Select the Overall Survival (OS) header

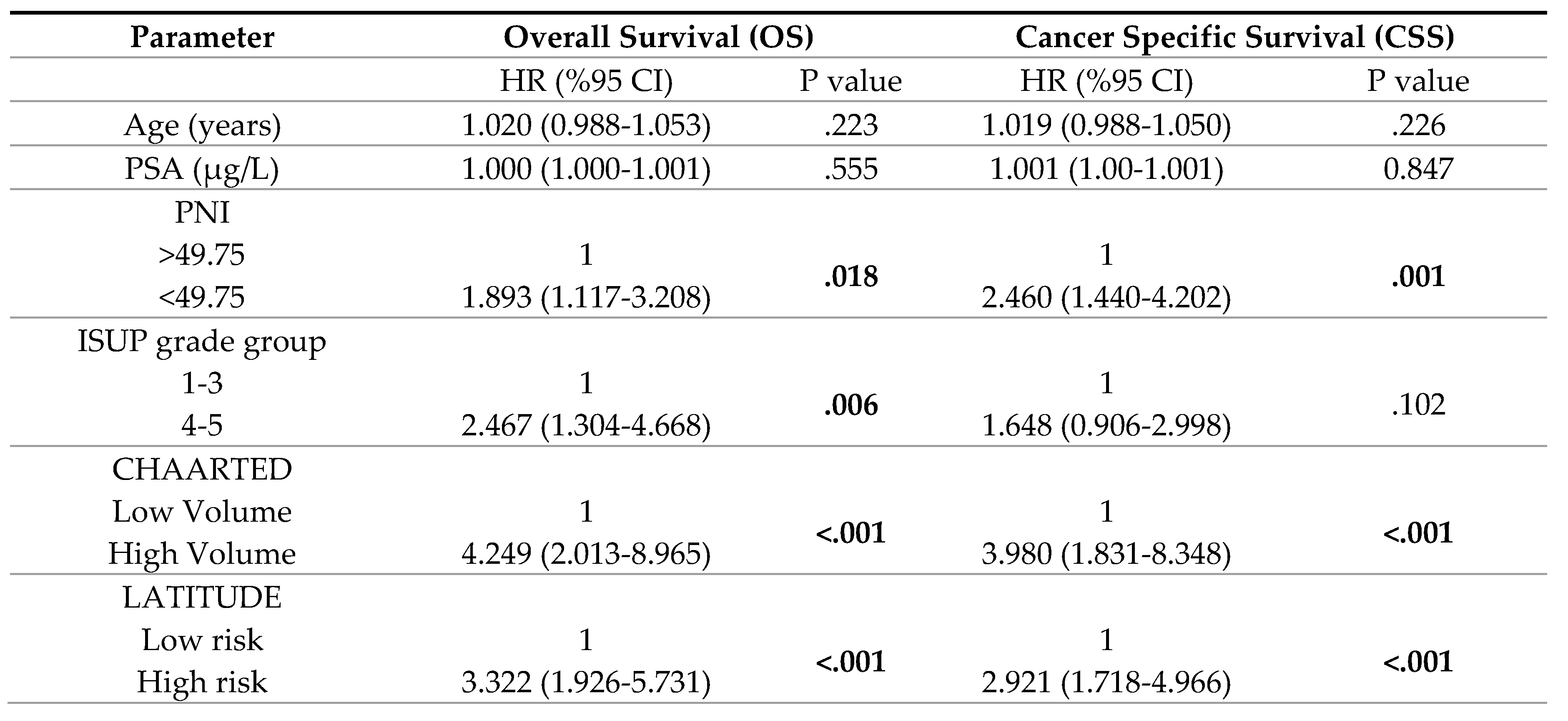658,37
